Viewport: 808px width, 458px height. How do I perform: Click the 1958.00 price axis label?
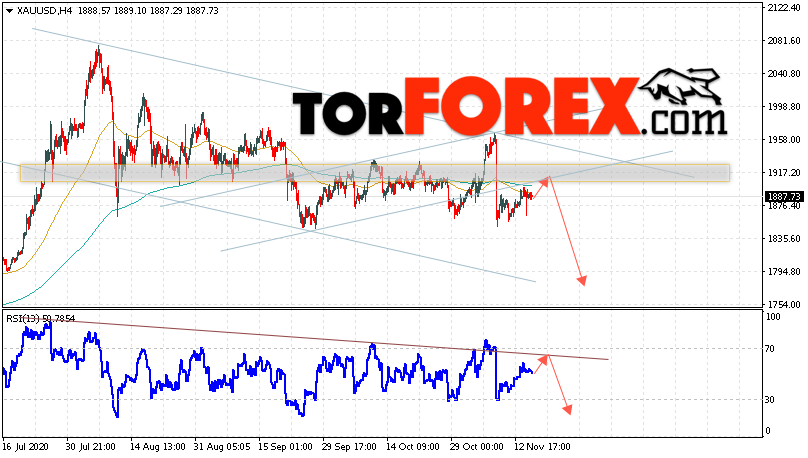tap(783, 140)
